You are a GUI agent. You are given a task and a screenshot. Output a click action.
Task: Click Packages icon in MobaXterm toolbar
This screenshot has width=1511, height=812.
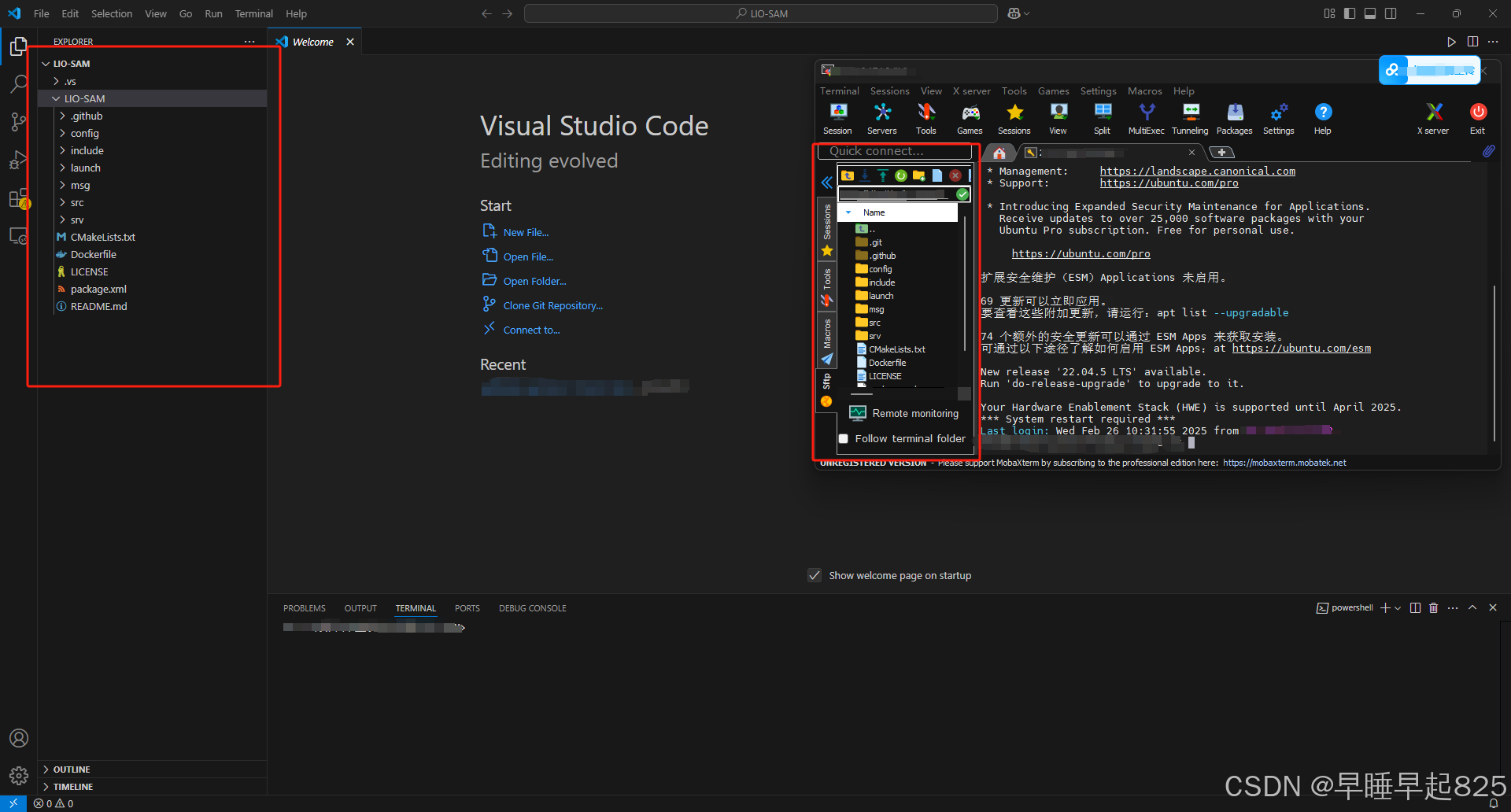(x=1235, y=119)
